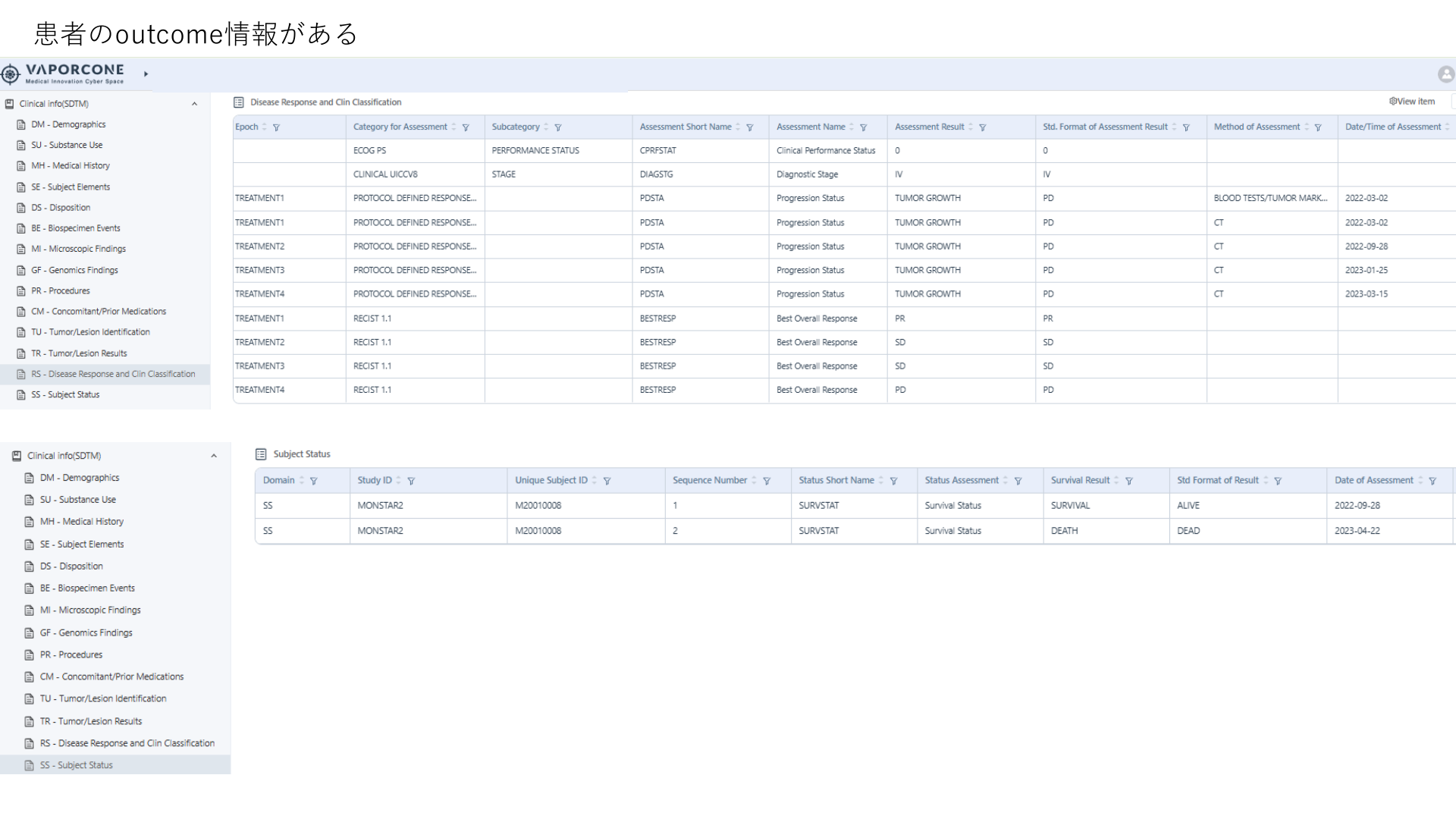Filter the Assessment Name column

863,127
